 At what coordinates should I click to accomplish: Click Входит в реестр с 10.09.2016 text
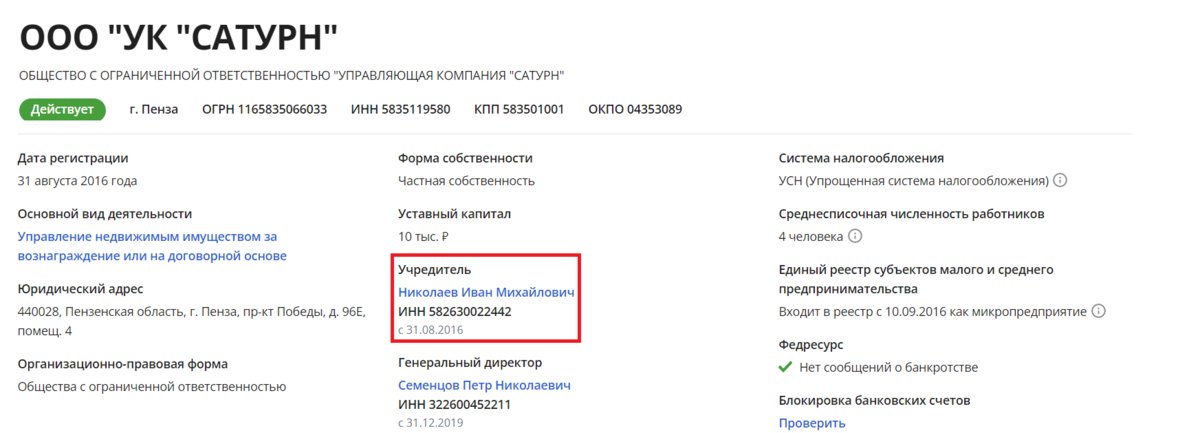(933, 311)
